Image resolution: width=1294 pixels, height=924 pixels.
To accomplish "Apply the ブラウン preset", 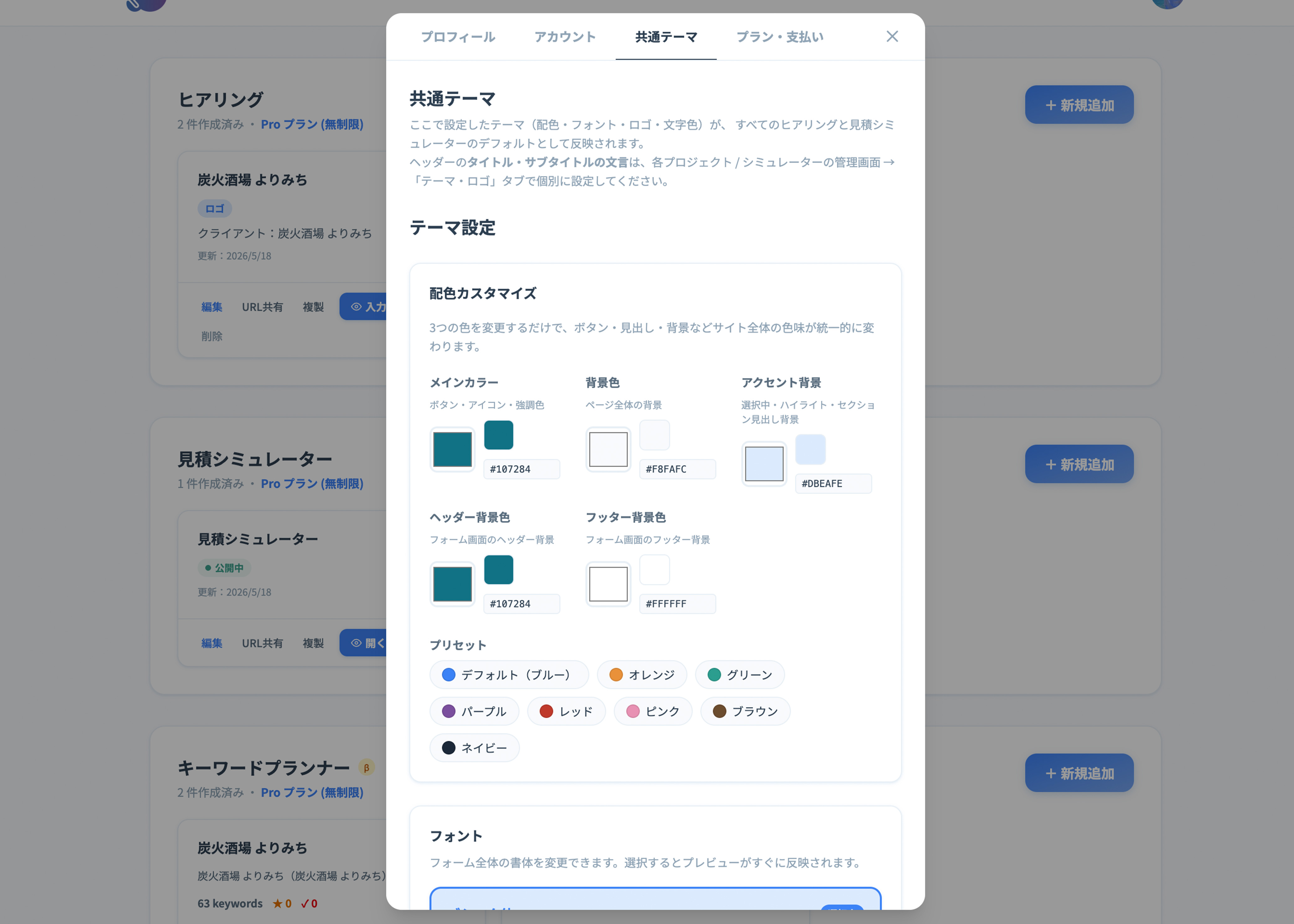I will [745, 711].
